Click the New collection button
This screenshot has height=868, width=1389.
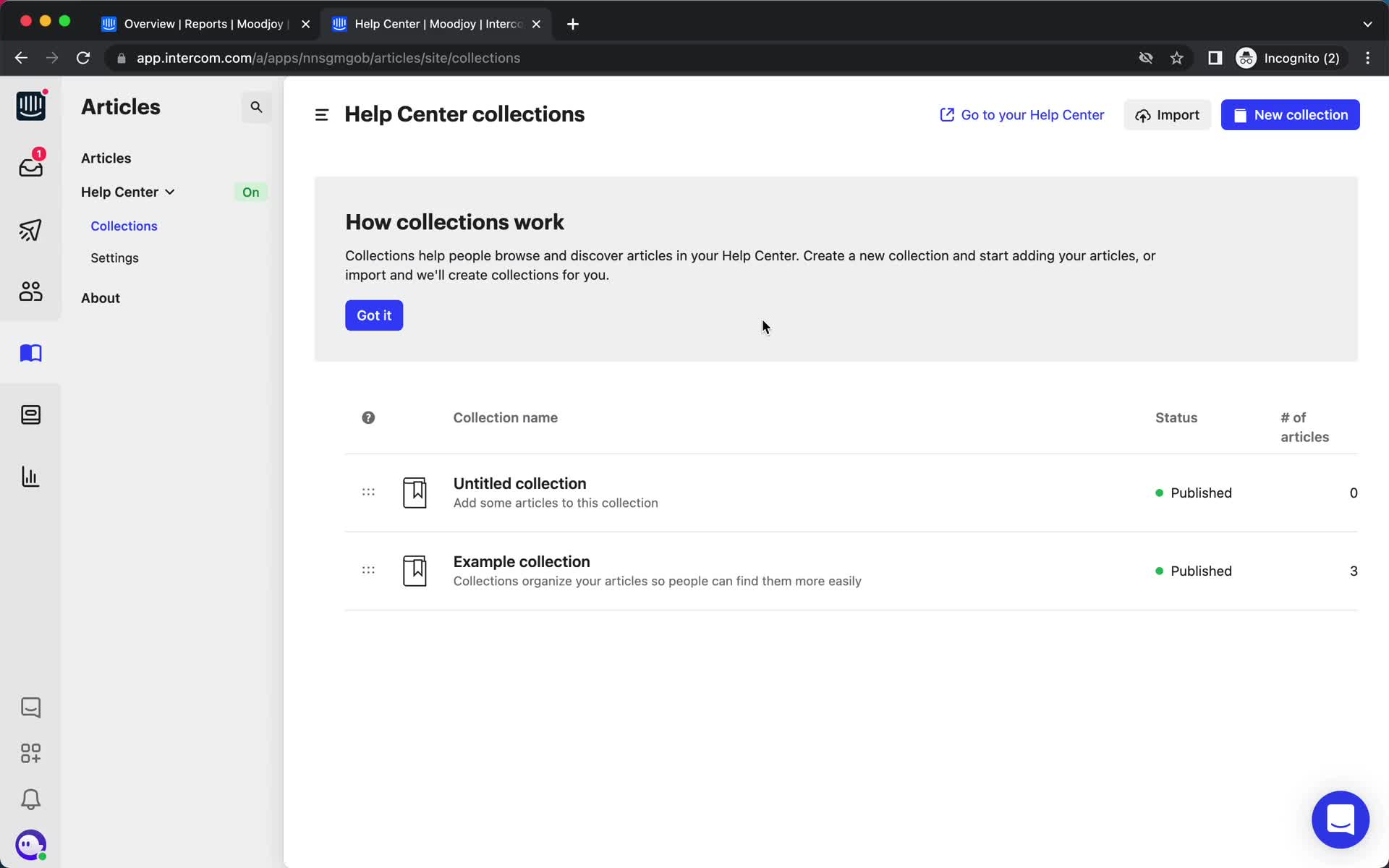1290,115
